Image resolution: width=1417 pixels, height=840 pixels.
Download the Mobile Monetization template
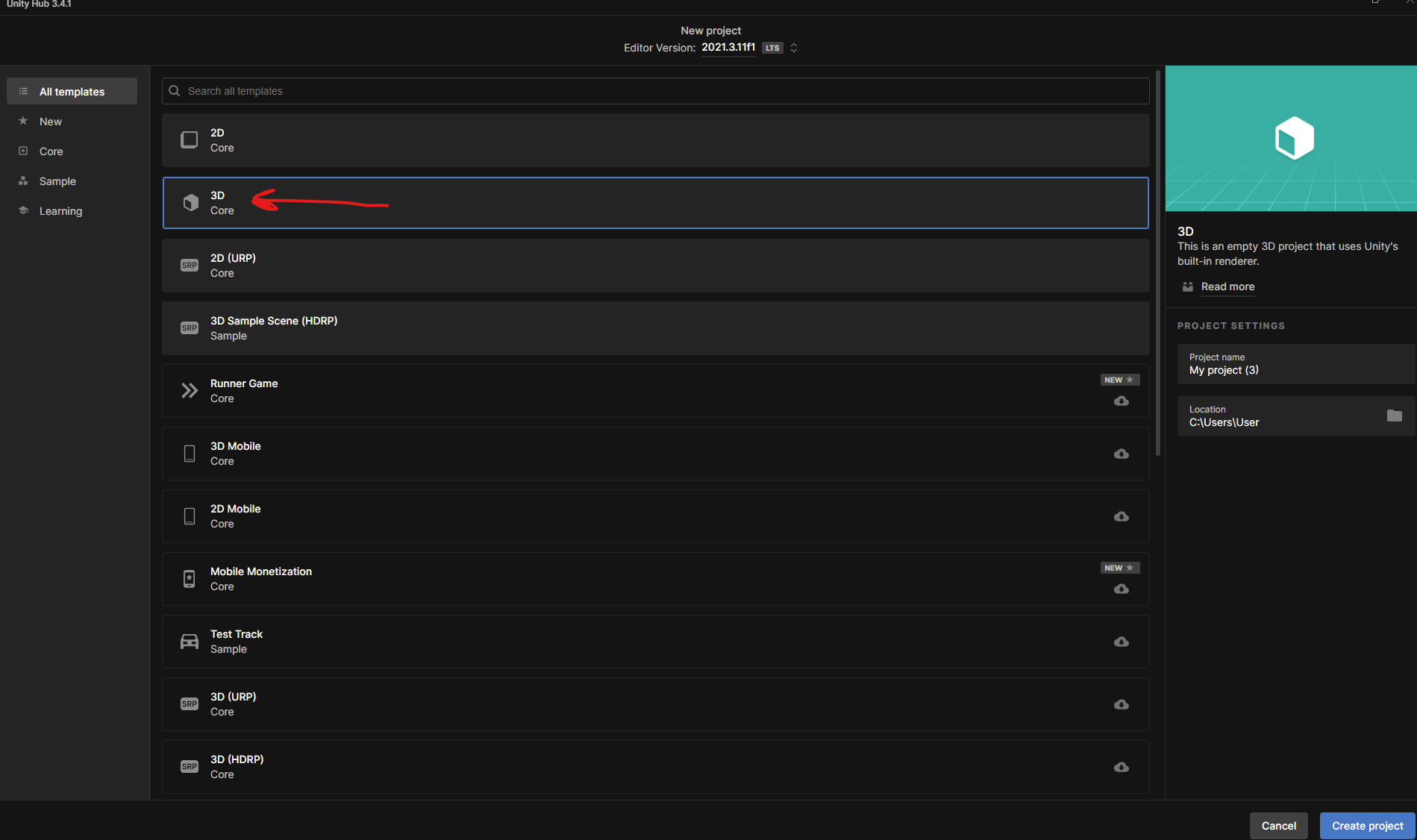point(1121,589)
